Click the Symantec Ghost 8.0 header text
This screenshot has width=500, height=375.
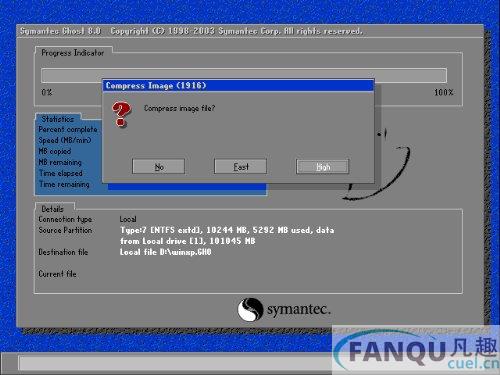[x=60, y=31]
